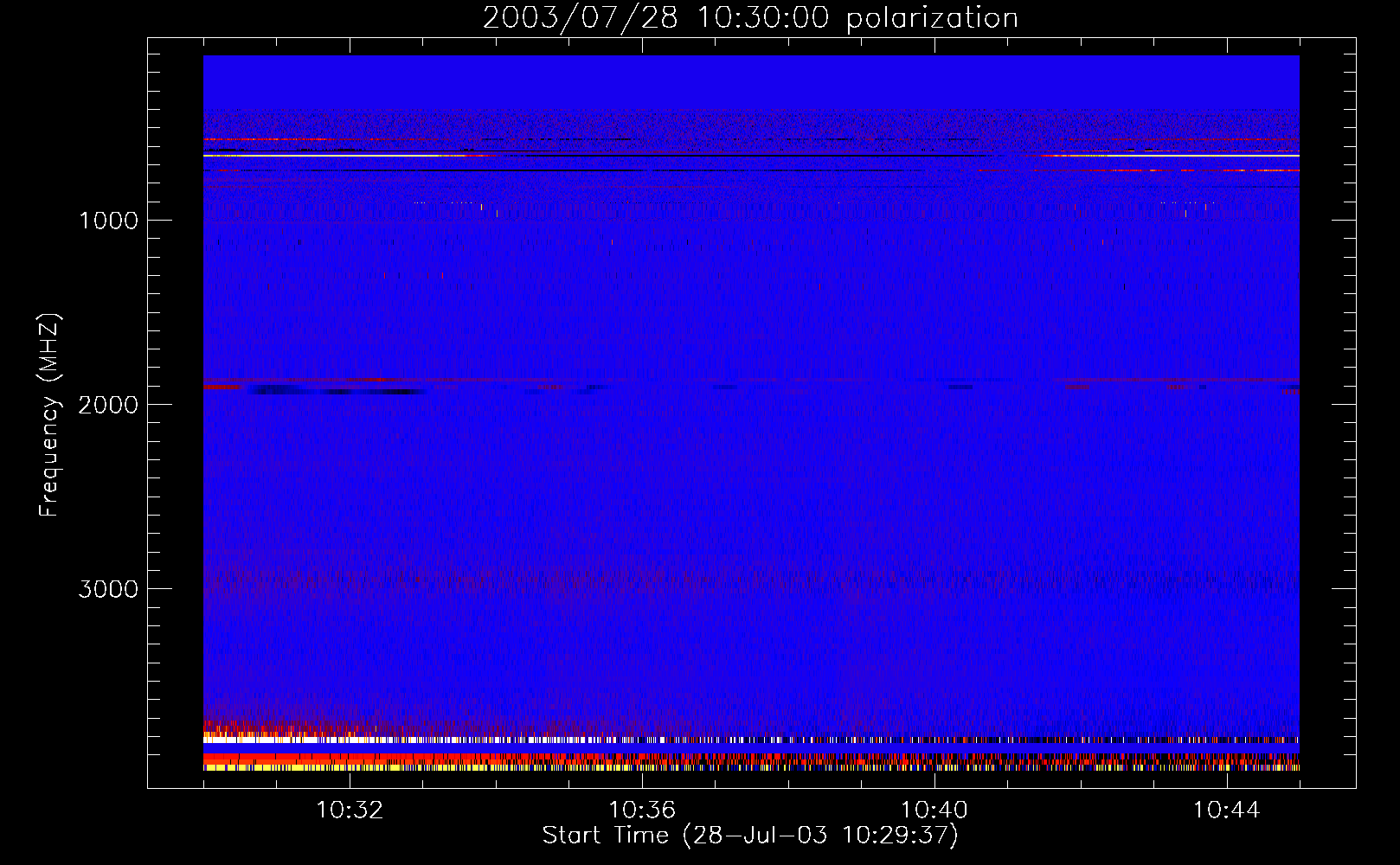Click the 10:36 time axis label
This screenshot has width=1400, height=865.
[x=642, y=811]
